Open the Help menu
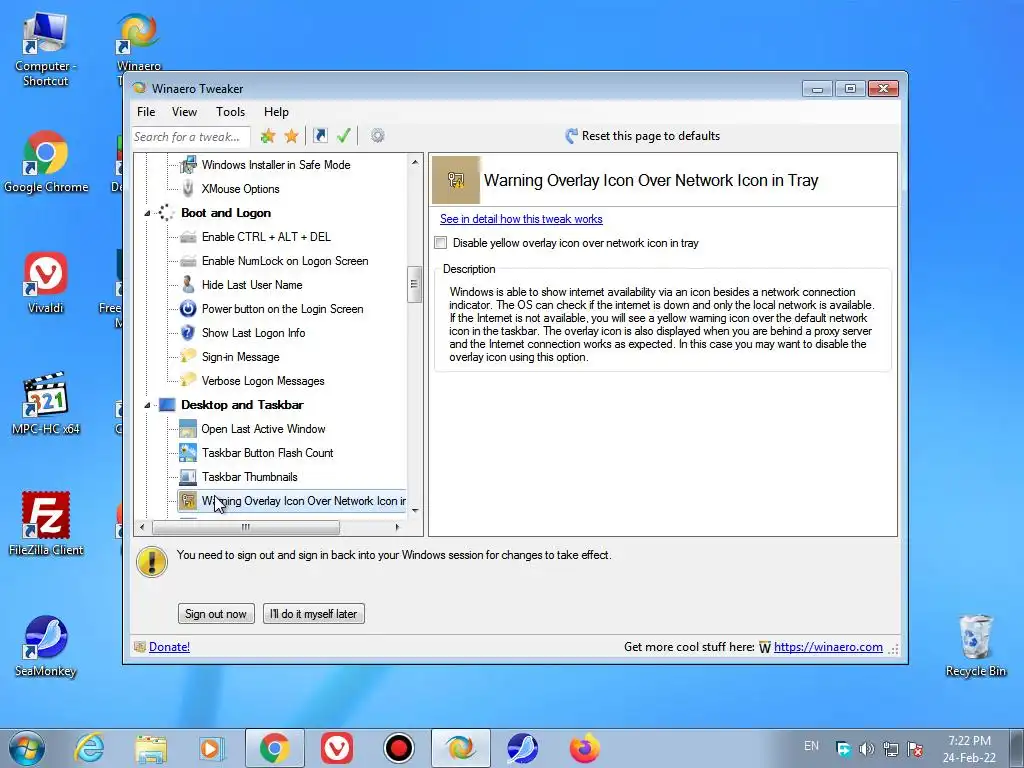The image size is (1024, 768). tap(276, 112)
